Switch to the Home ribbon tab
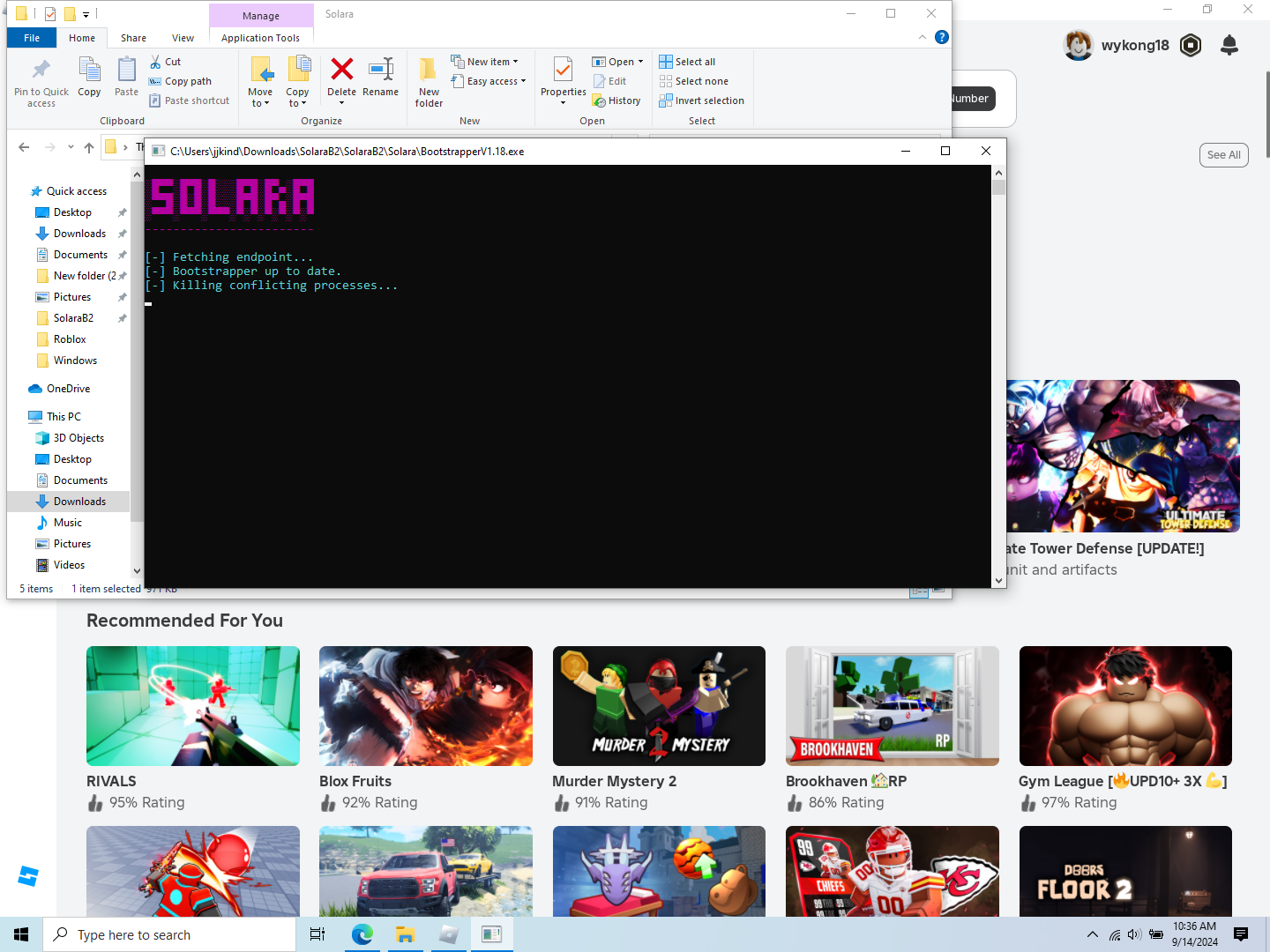The height and width of the screenshot is (952, 1270). (82, 38)
